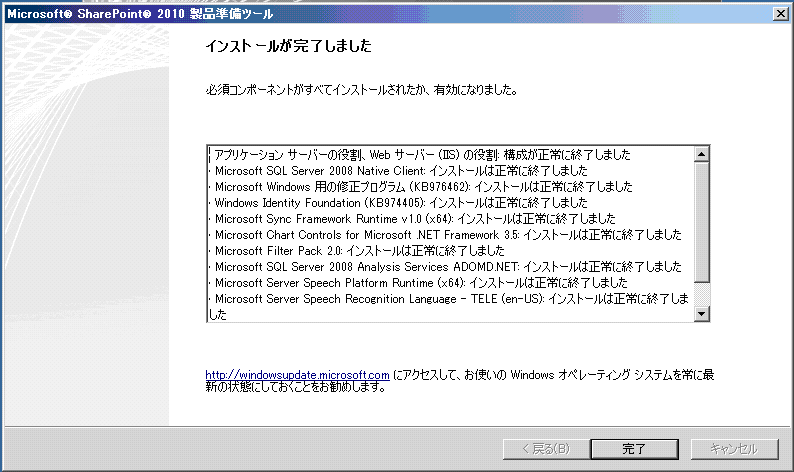794x472 pixels.
Task: Click the disabled キャンセル button
Action: click(x=734, y=449)
